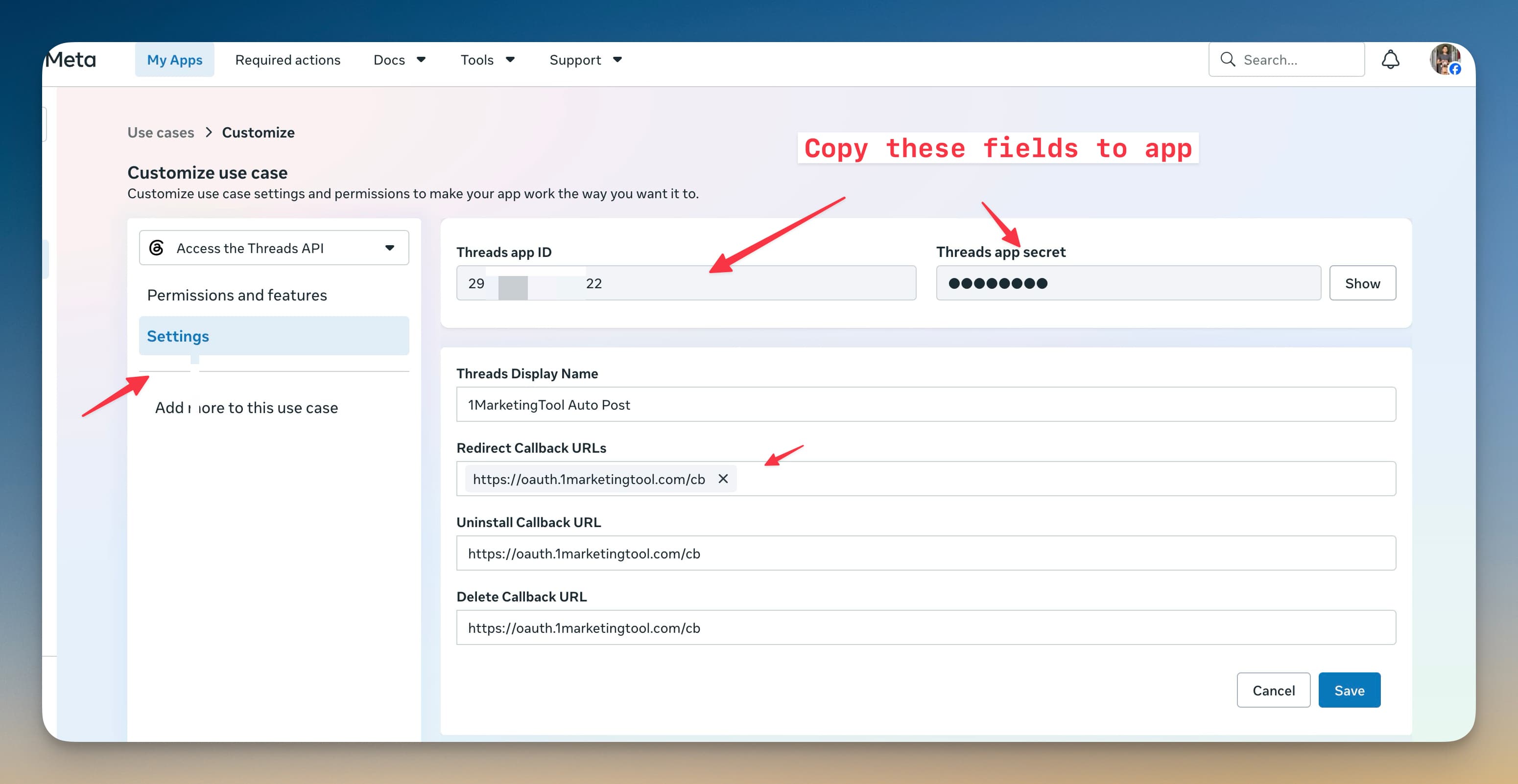1518x784 pixels.
Task: Click the Customize use case heading
Action: coord(208,173)
